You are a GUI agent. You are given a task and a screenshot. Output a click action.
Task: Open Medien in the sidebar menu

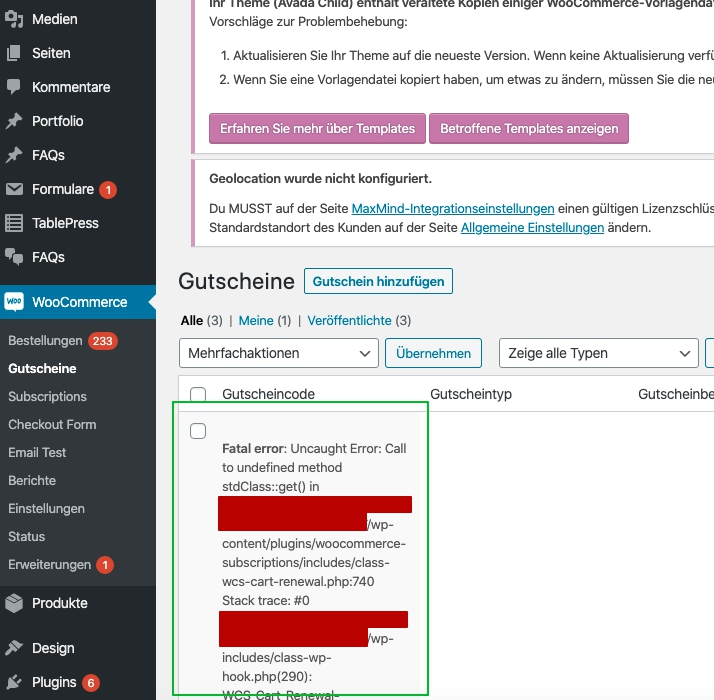[x=55, y=19]
